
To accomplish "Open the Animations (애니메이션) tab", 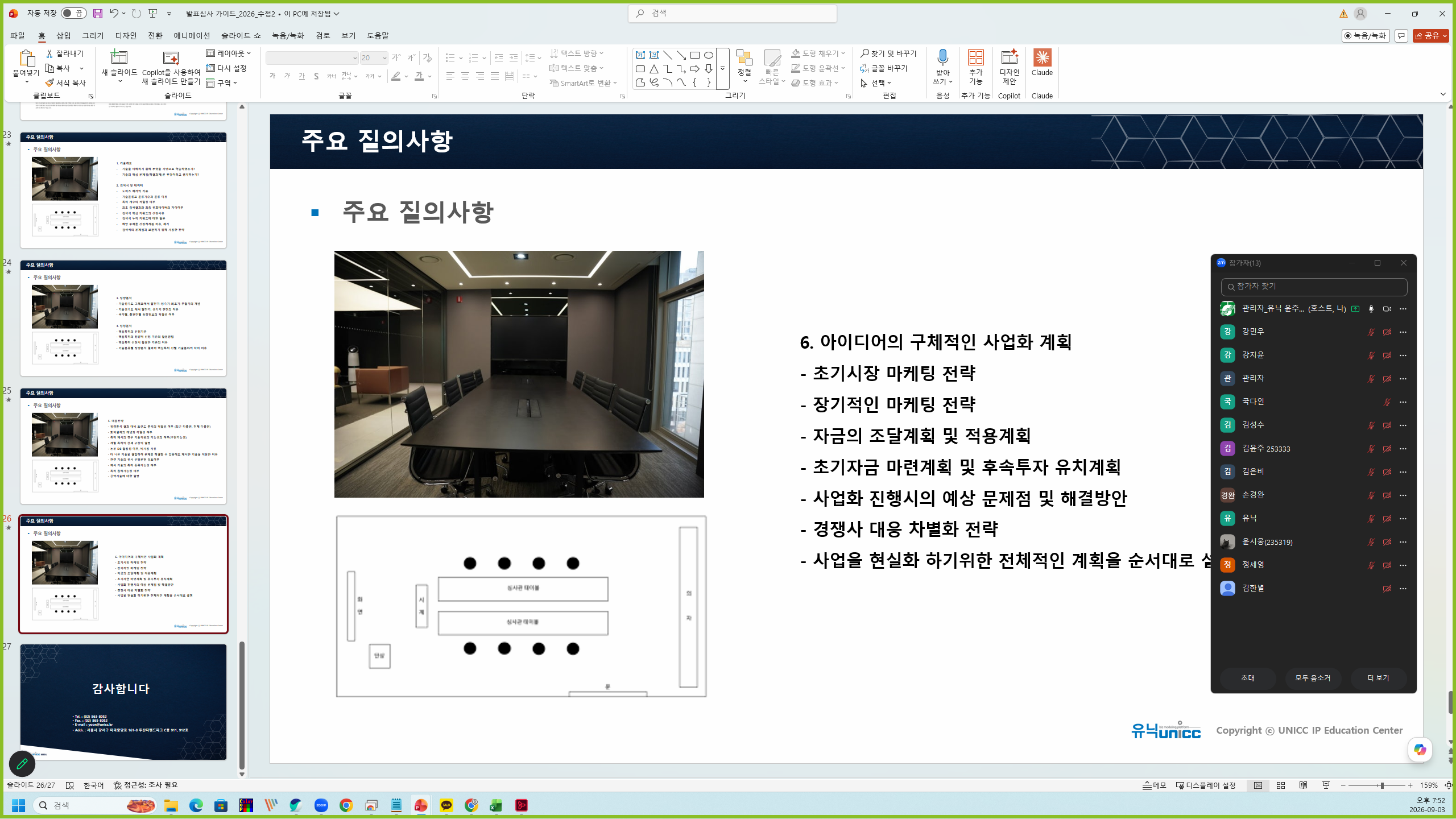I will (192, 36).
